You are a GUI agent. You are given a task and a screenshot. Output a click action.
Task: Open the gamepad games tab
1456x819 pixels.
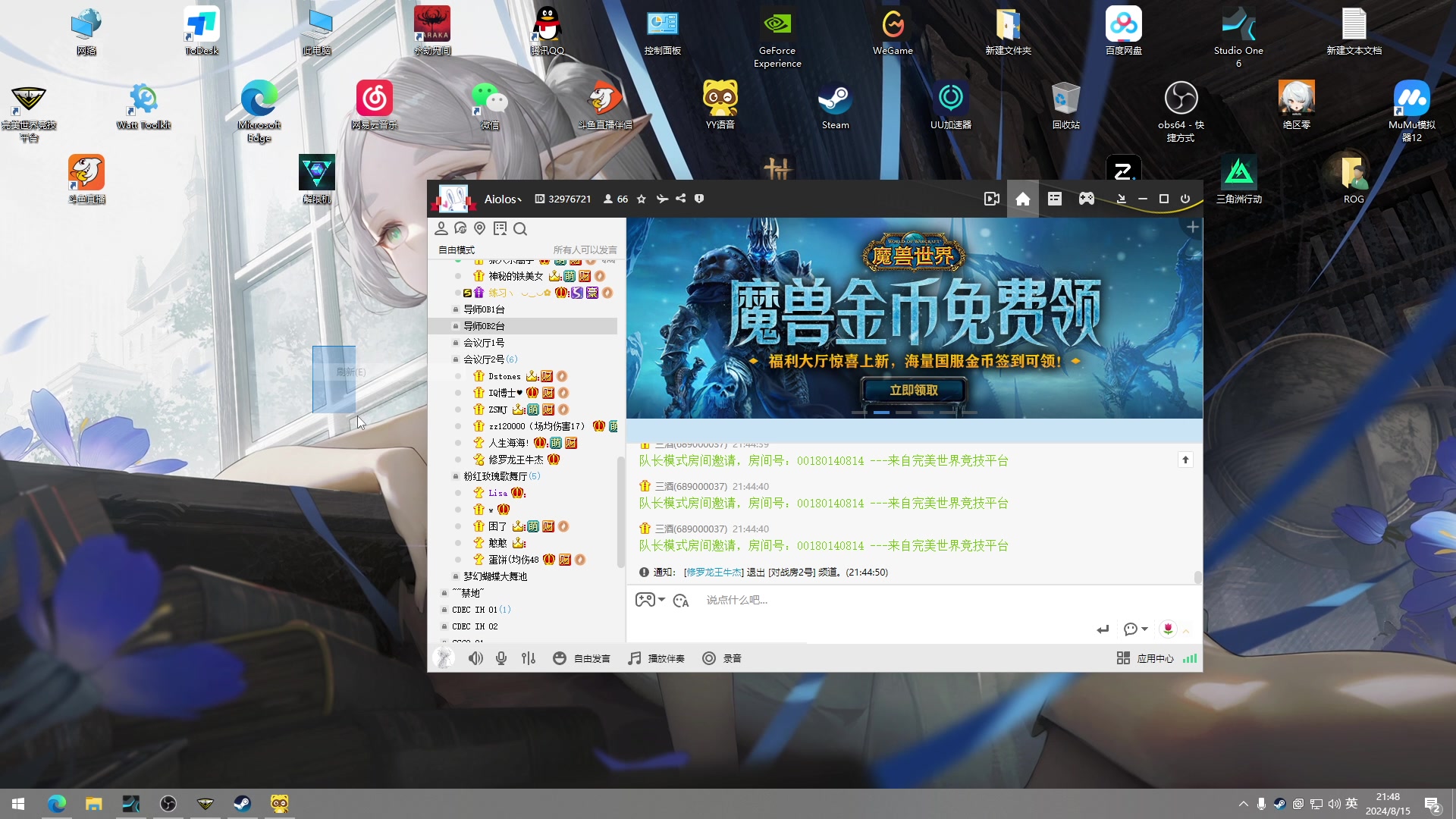[x=1087, y=199]
